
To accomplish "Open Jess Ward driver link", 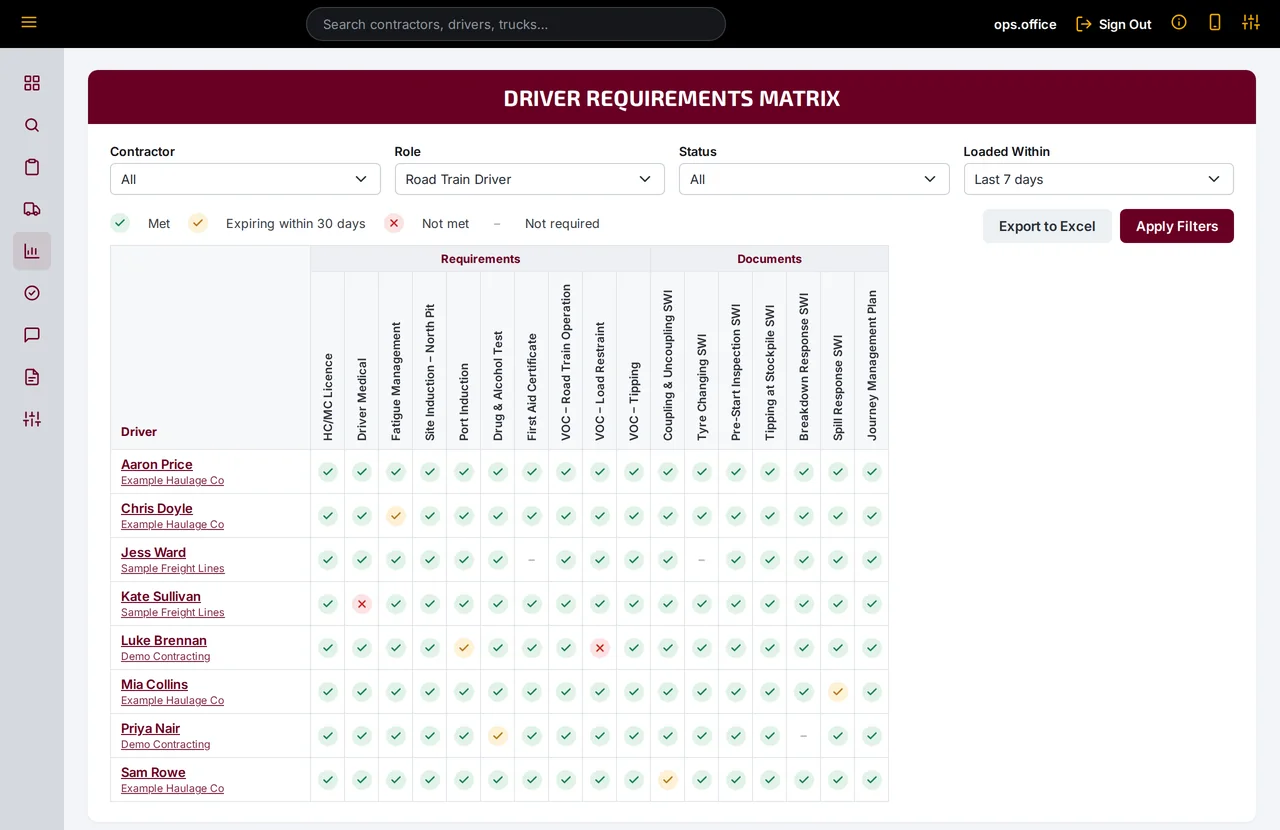I will [153, 552].
